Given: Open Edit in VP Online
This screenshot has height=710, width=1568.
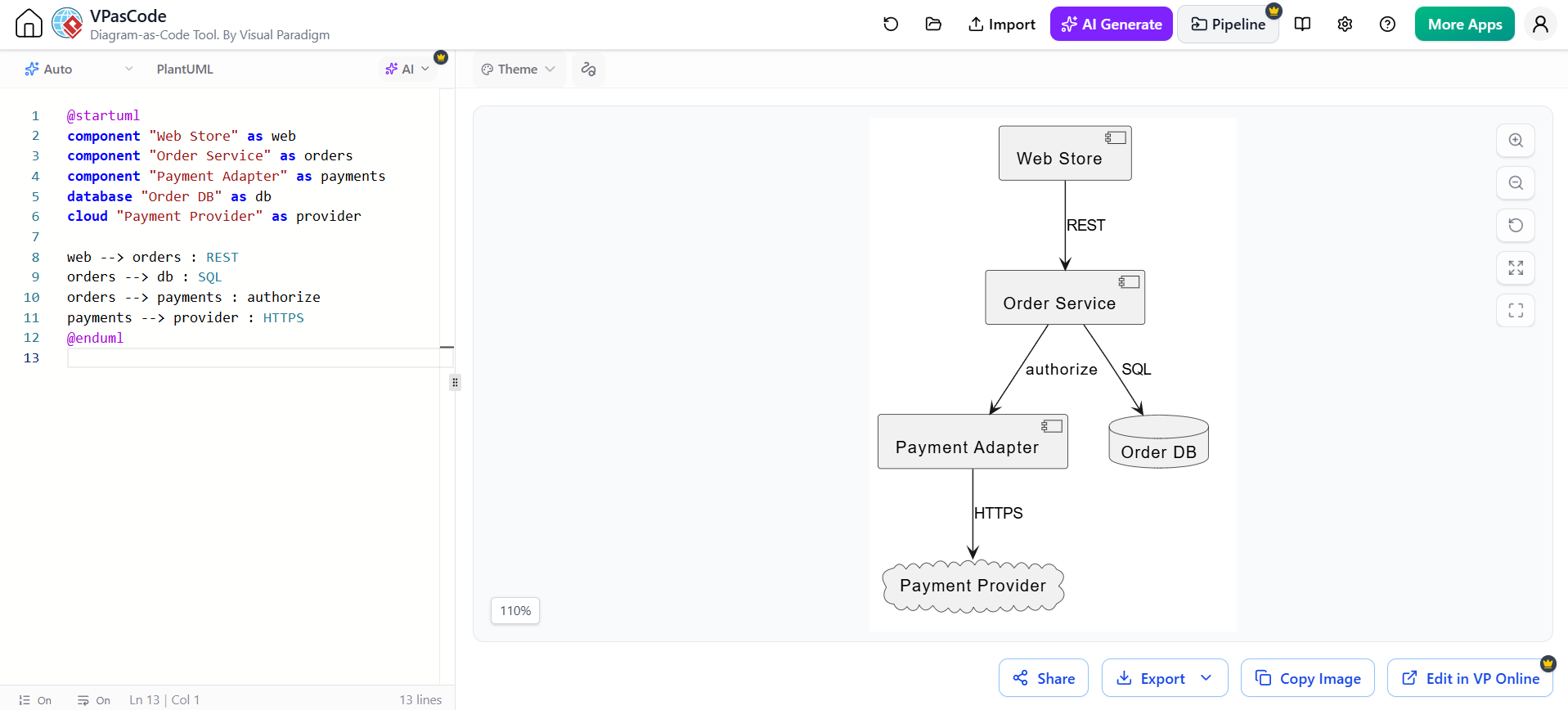Looking at the screenshot, I should click(x=1471, y=678).
